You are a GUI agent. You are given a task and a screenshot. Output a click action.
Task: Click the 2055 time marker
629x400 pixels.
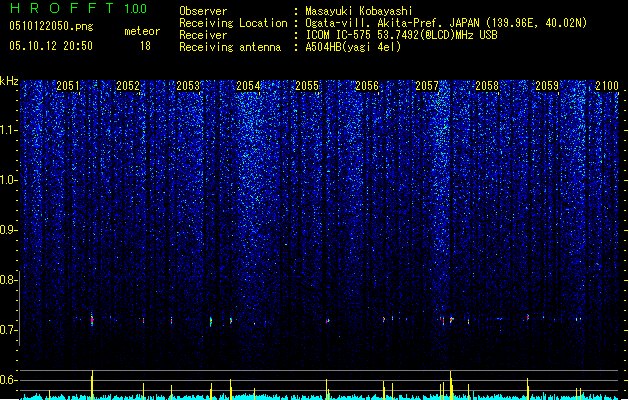click(307, 86)
